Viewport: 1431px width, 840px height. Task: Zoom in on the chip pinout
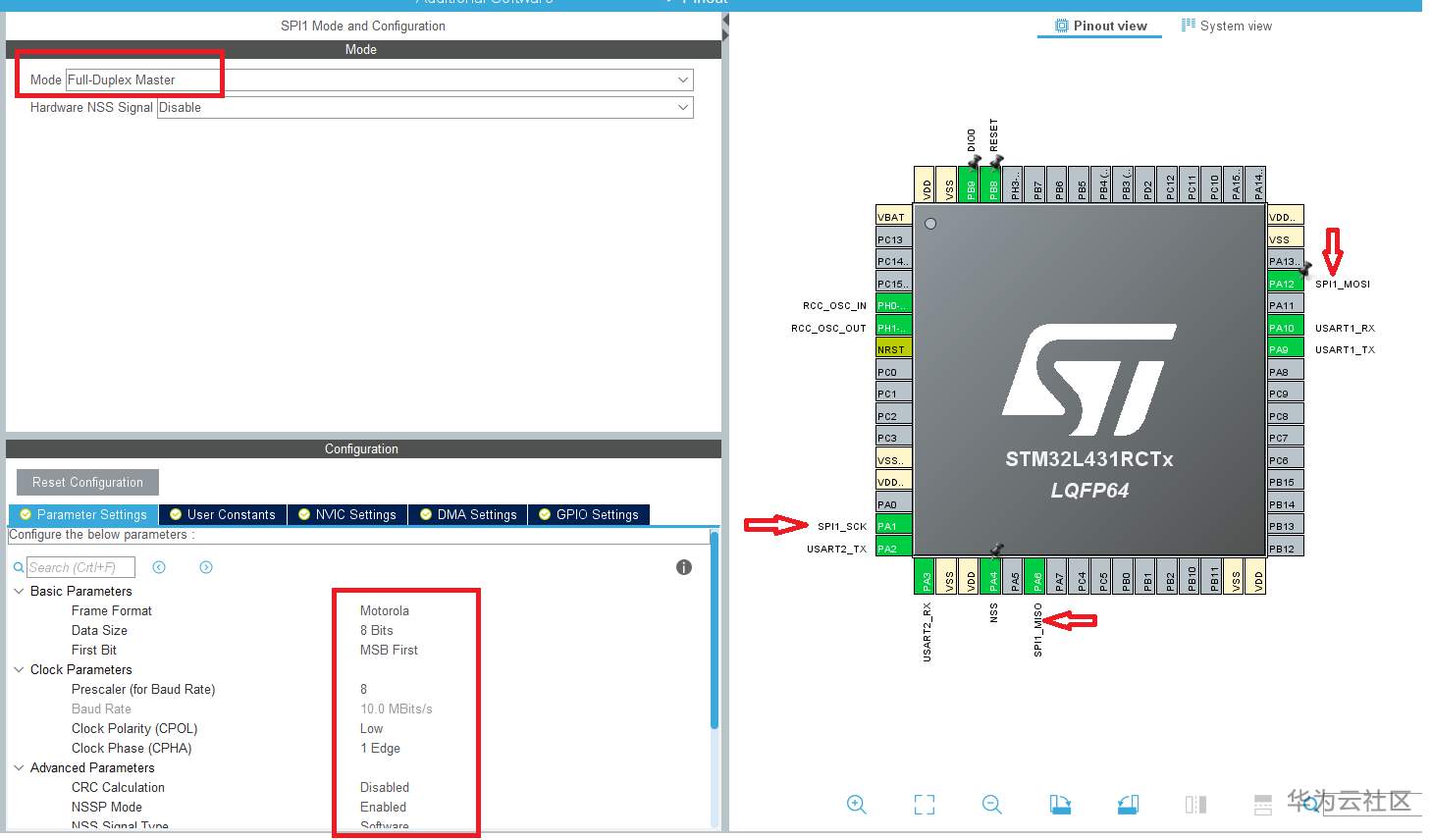point(856,805)
